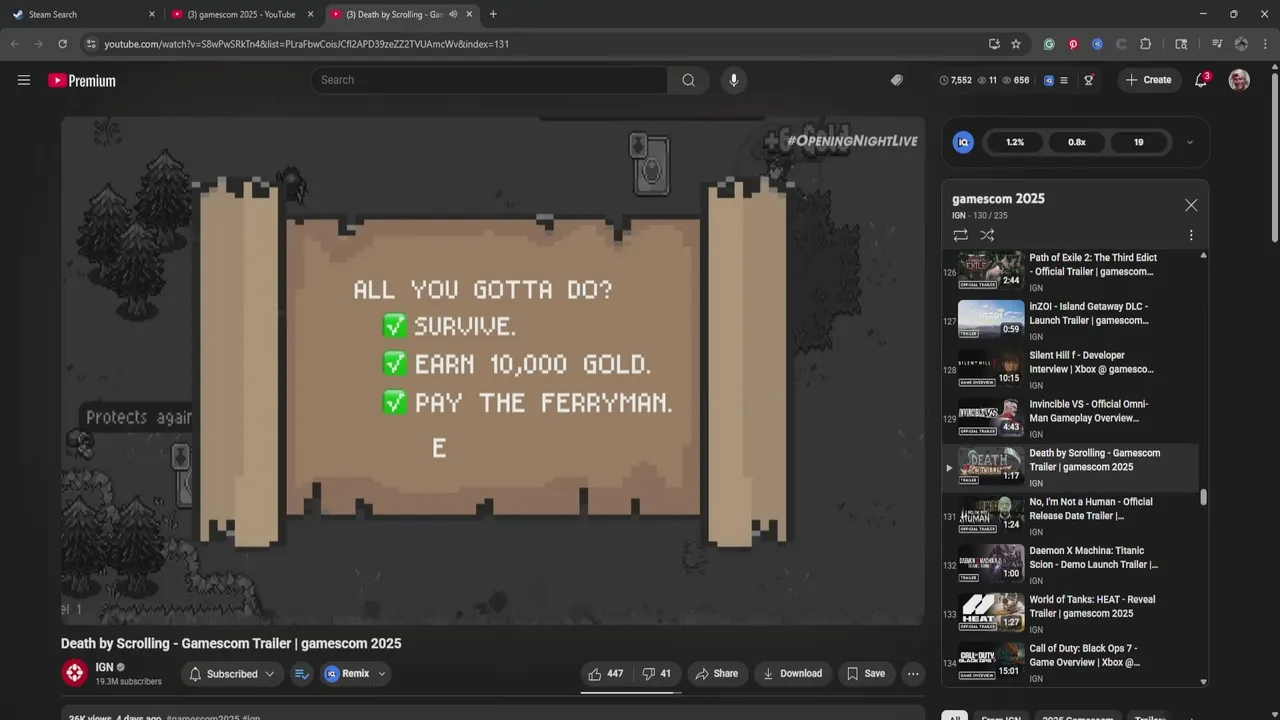The height and width of the screenshot is (720, 1280).
Task: Open Chrome media controls icon
Action: [x=1217, y=44]
